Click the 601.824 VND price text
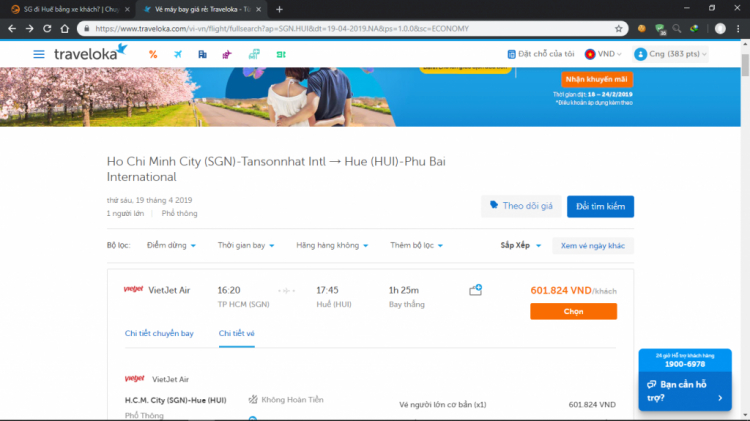The height and width of the screenshot is (421, 750). click(561, 290)
